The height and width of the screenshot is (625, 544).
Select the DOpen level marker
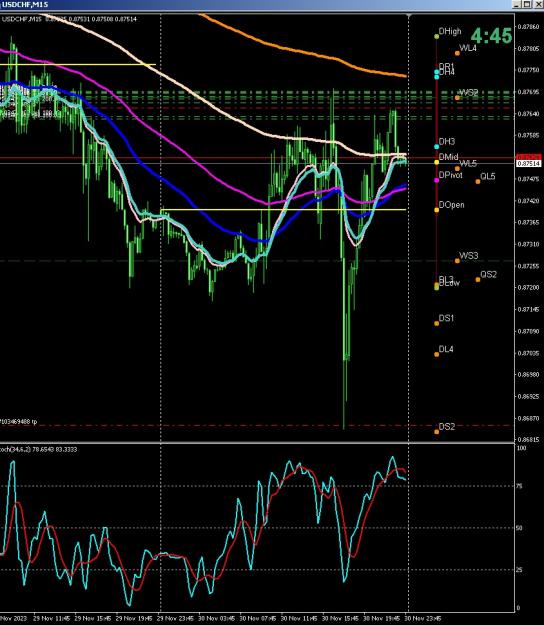click(x=436, y=210)
